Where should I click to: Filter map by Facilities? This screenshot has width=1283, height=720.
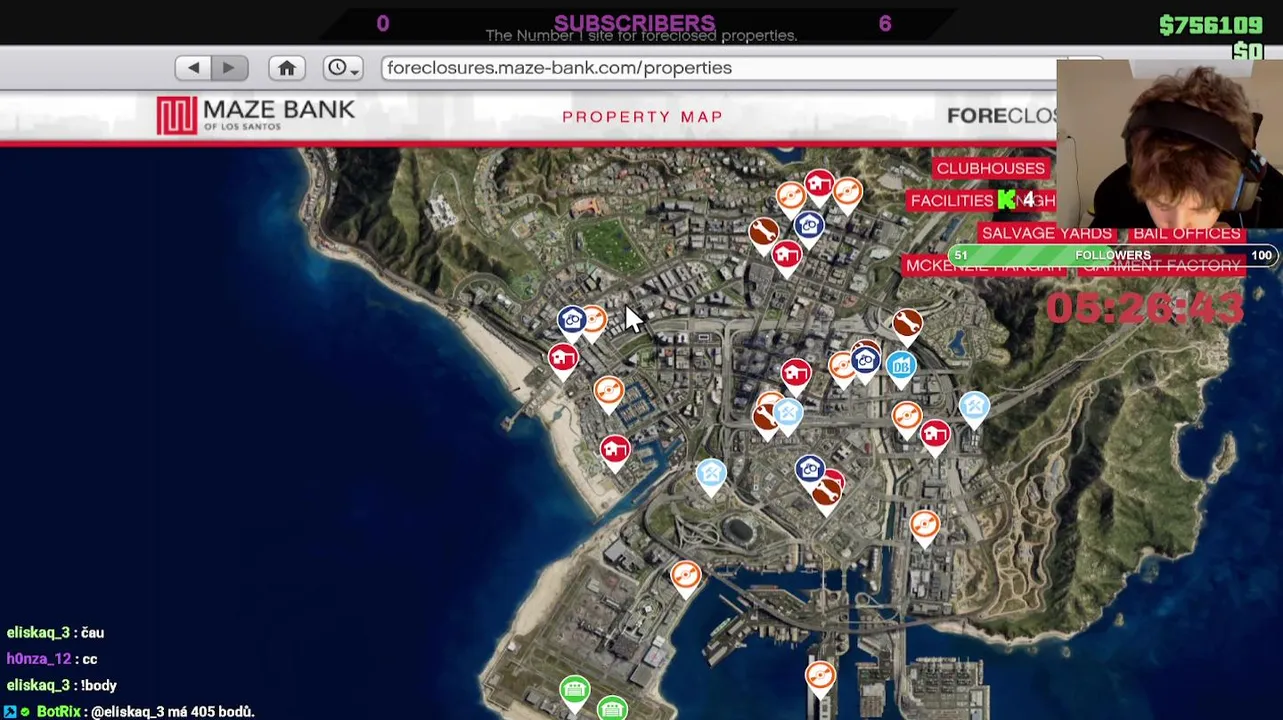click(951, 200)
